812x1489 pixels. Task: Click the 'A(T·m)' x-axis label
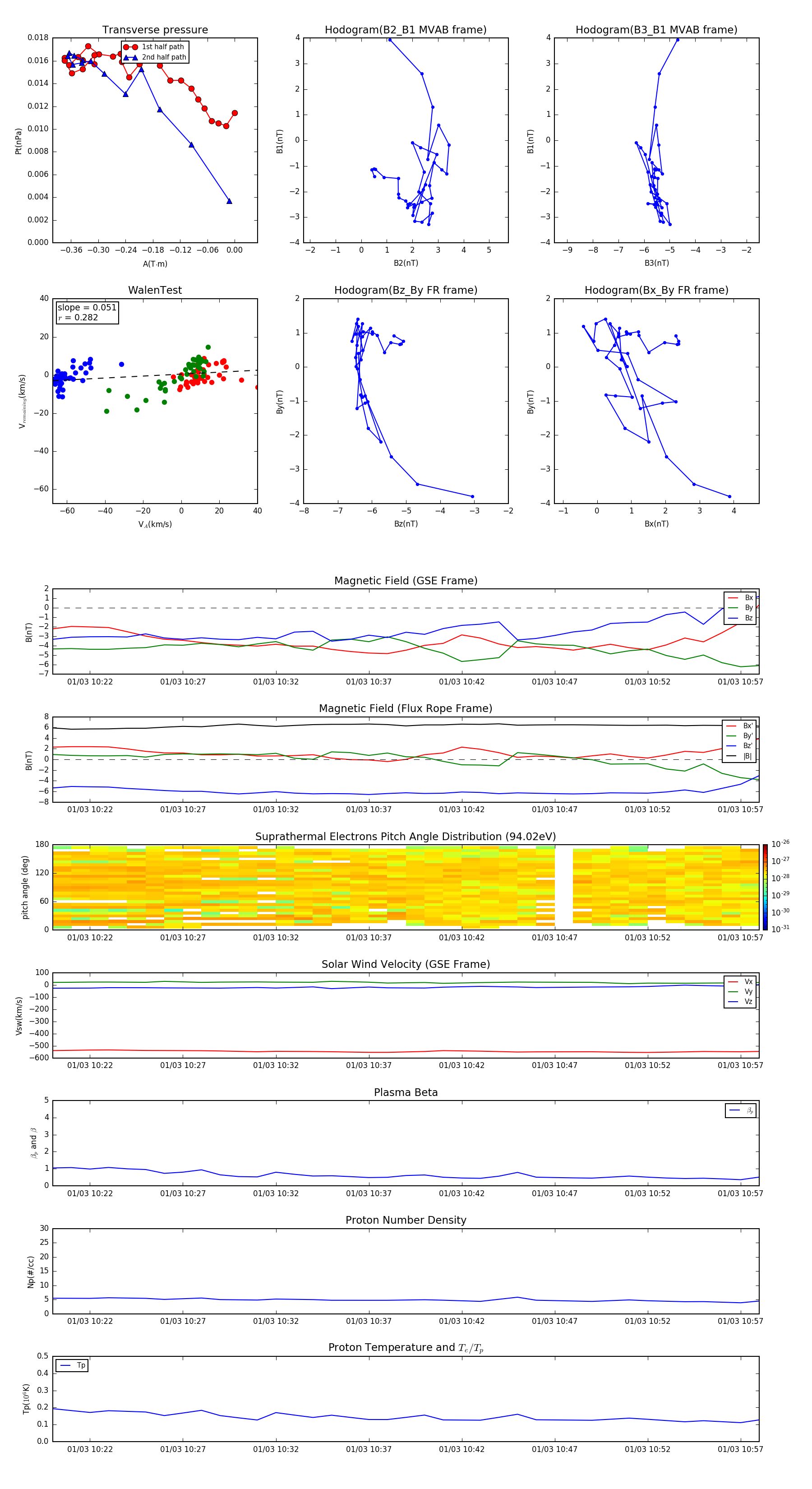coord(155,264)
